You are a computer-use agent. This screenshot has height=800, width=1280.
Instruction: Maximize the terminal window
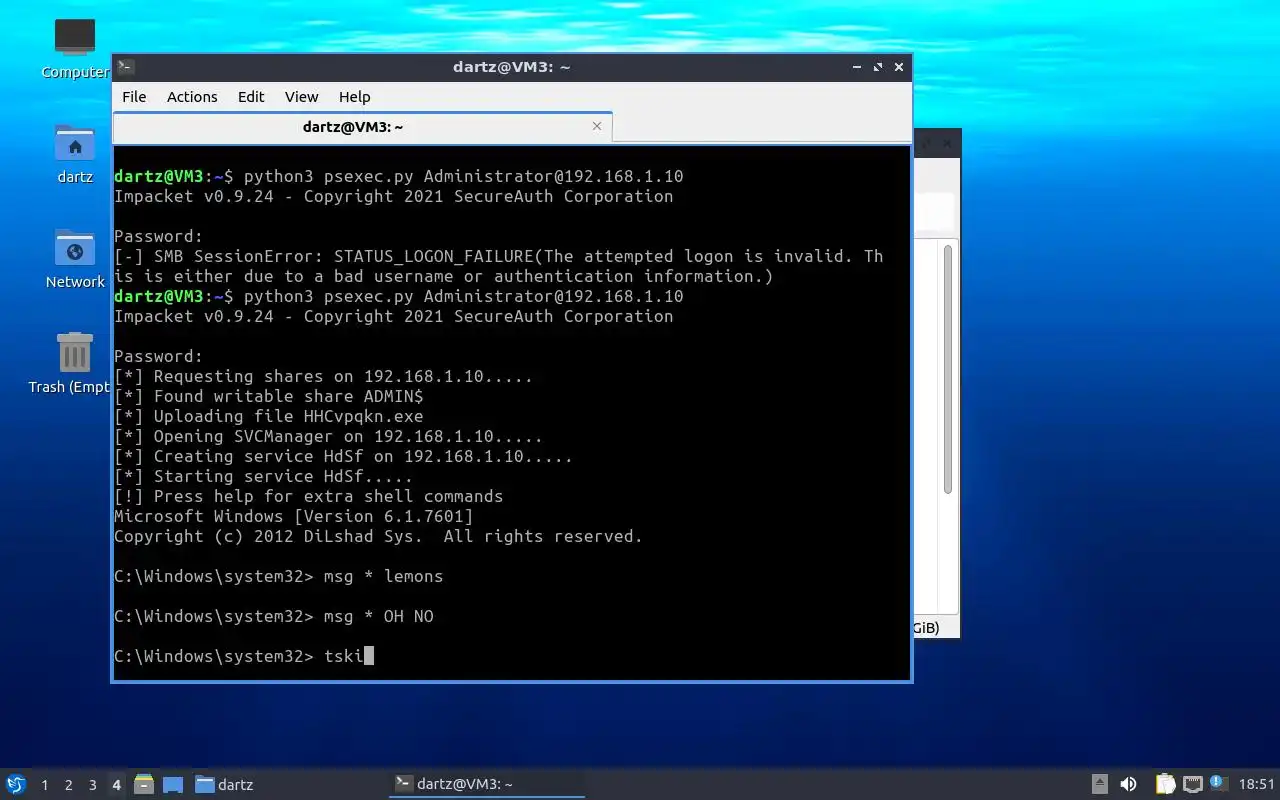878,67
